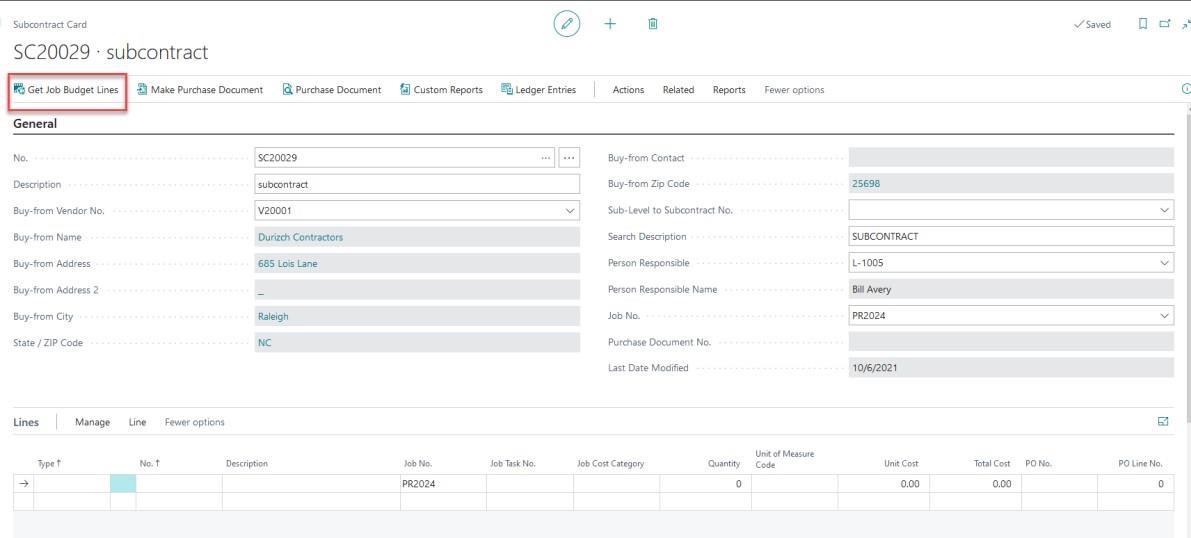Click Fewer options in toolbar

[794, 90]
